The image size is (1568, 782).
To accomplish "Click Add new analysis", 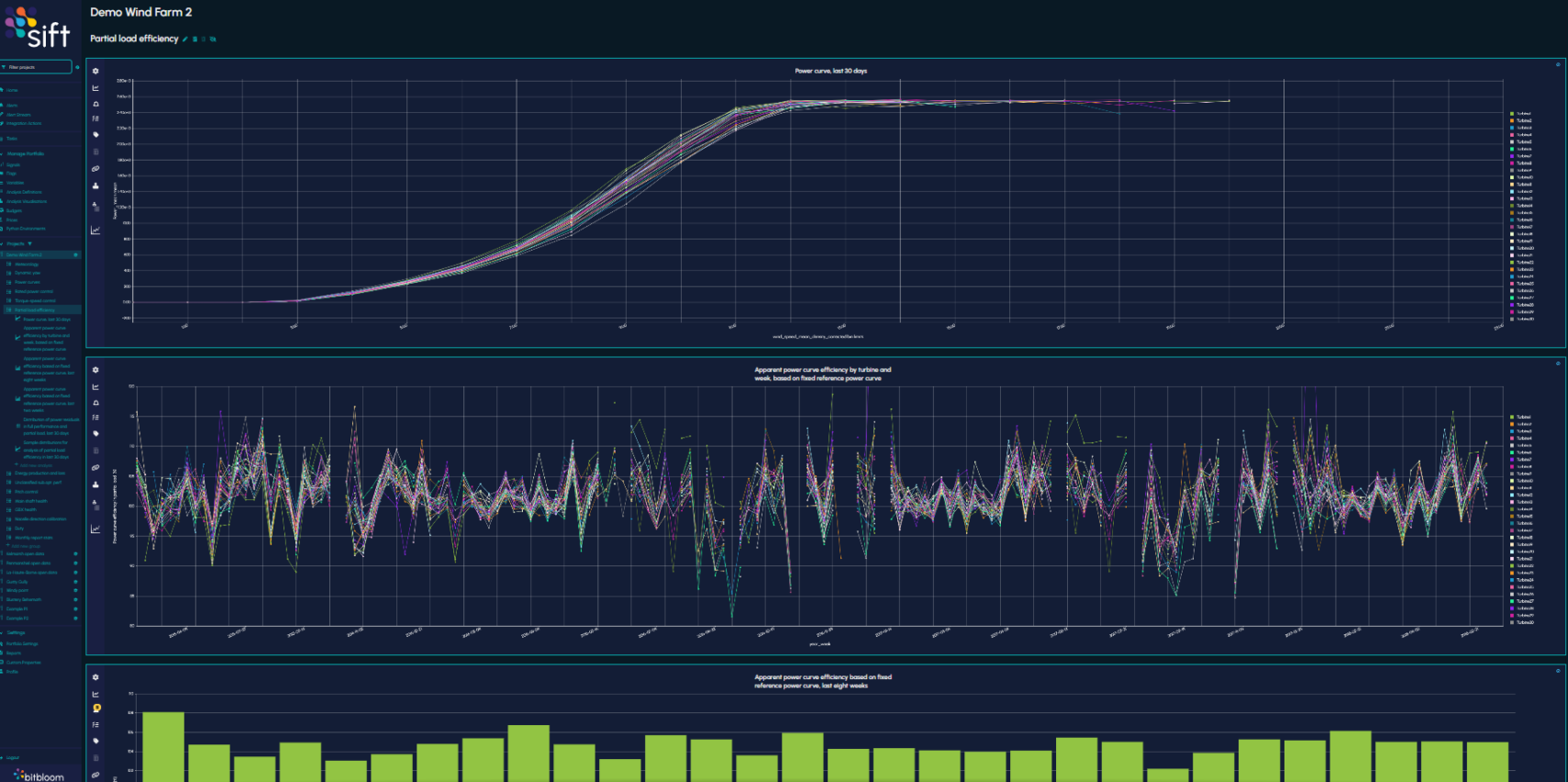I will pos(36,465).
